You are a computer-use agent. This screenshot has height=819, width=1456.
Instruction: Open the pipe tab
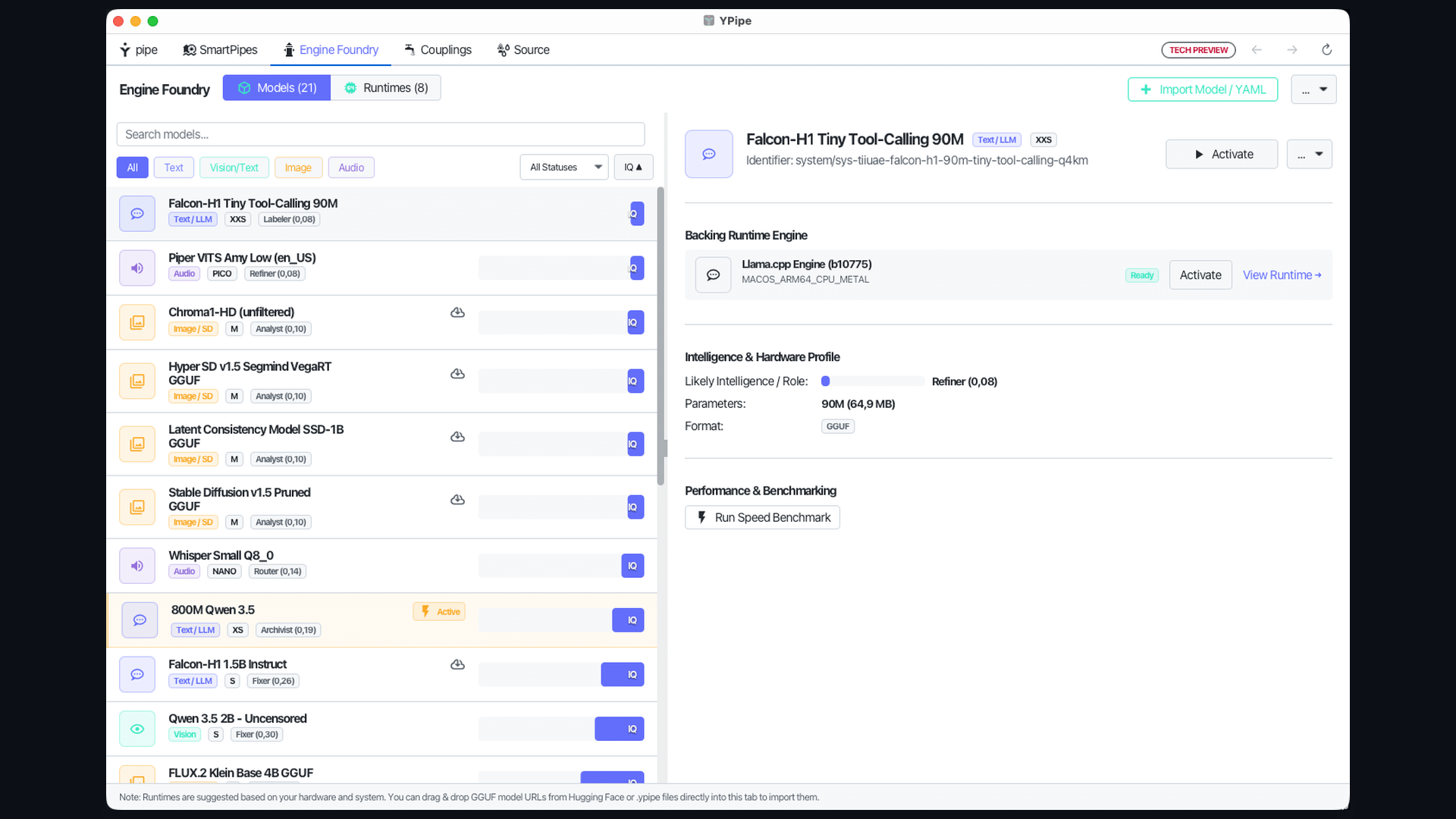pyautogui.click(x=139, y=50)
